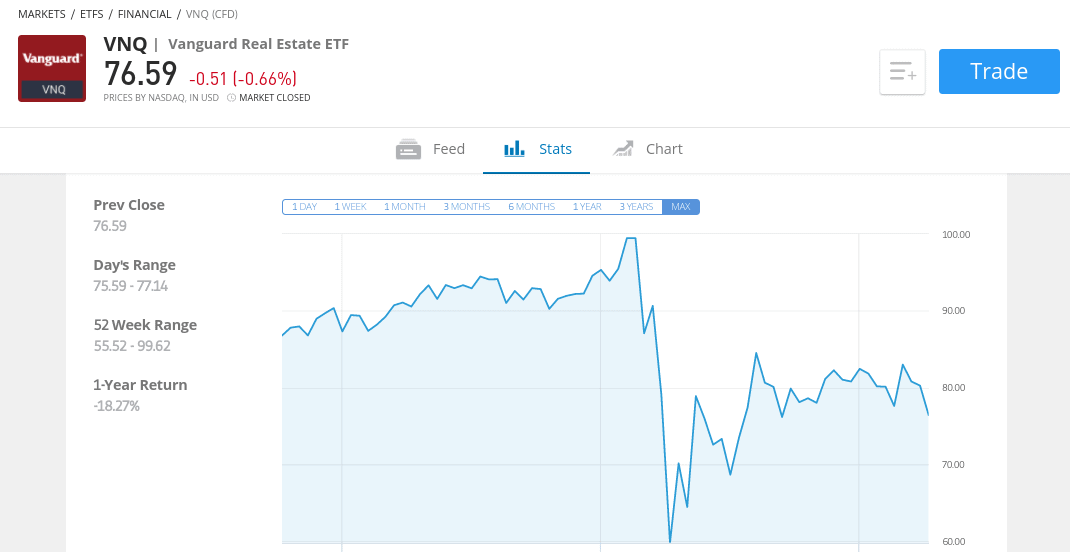
Task: Open the Trade dialog
Action: 999,72
